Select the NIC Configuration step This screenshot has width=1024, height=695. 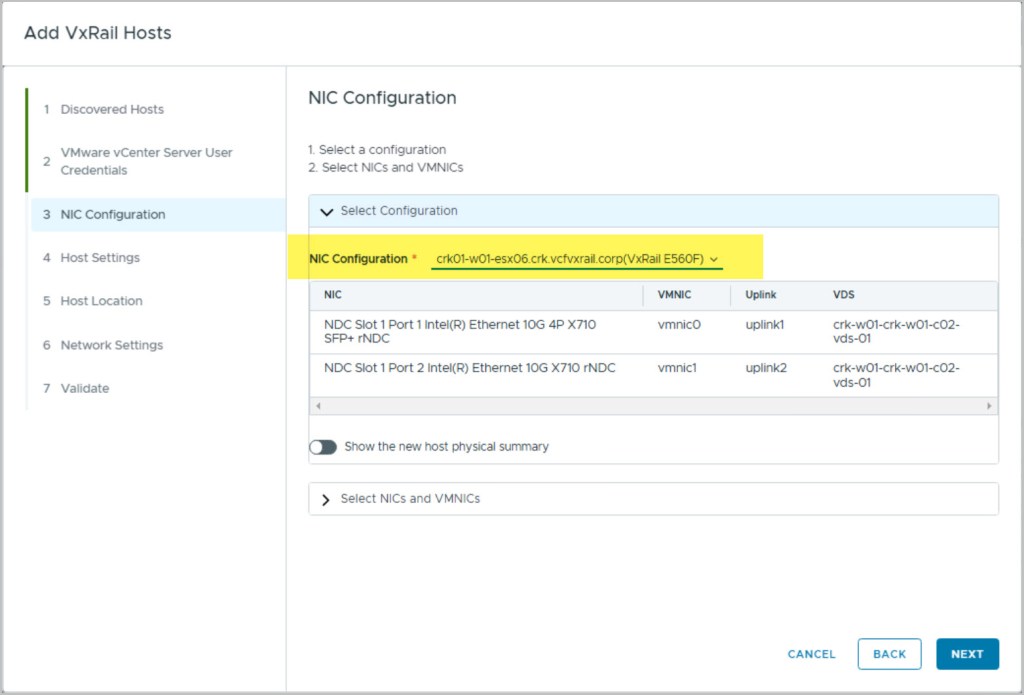[x=113, y=214]
